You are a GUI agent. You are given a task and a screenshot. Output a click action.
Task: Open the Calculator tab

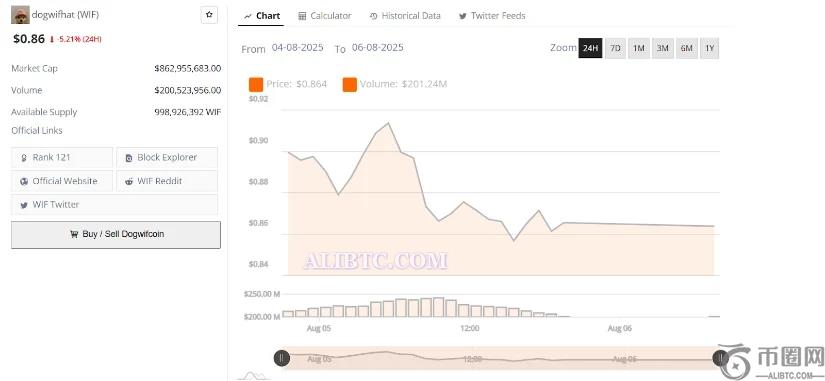(x=325, y=16)
